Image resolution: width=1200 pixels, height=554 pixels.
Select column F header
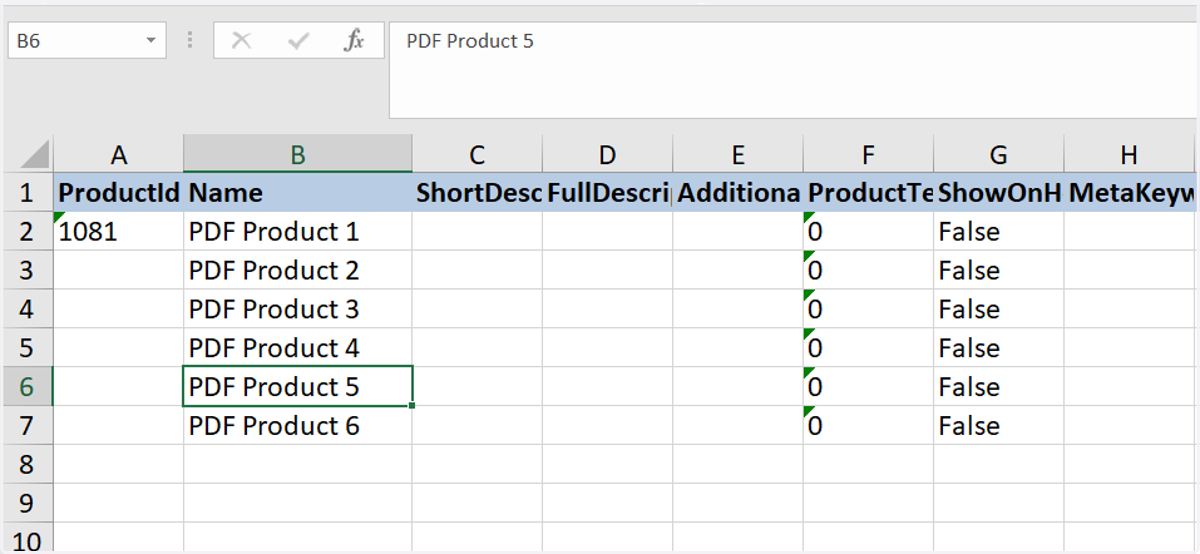tap(868, 154)
